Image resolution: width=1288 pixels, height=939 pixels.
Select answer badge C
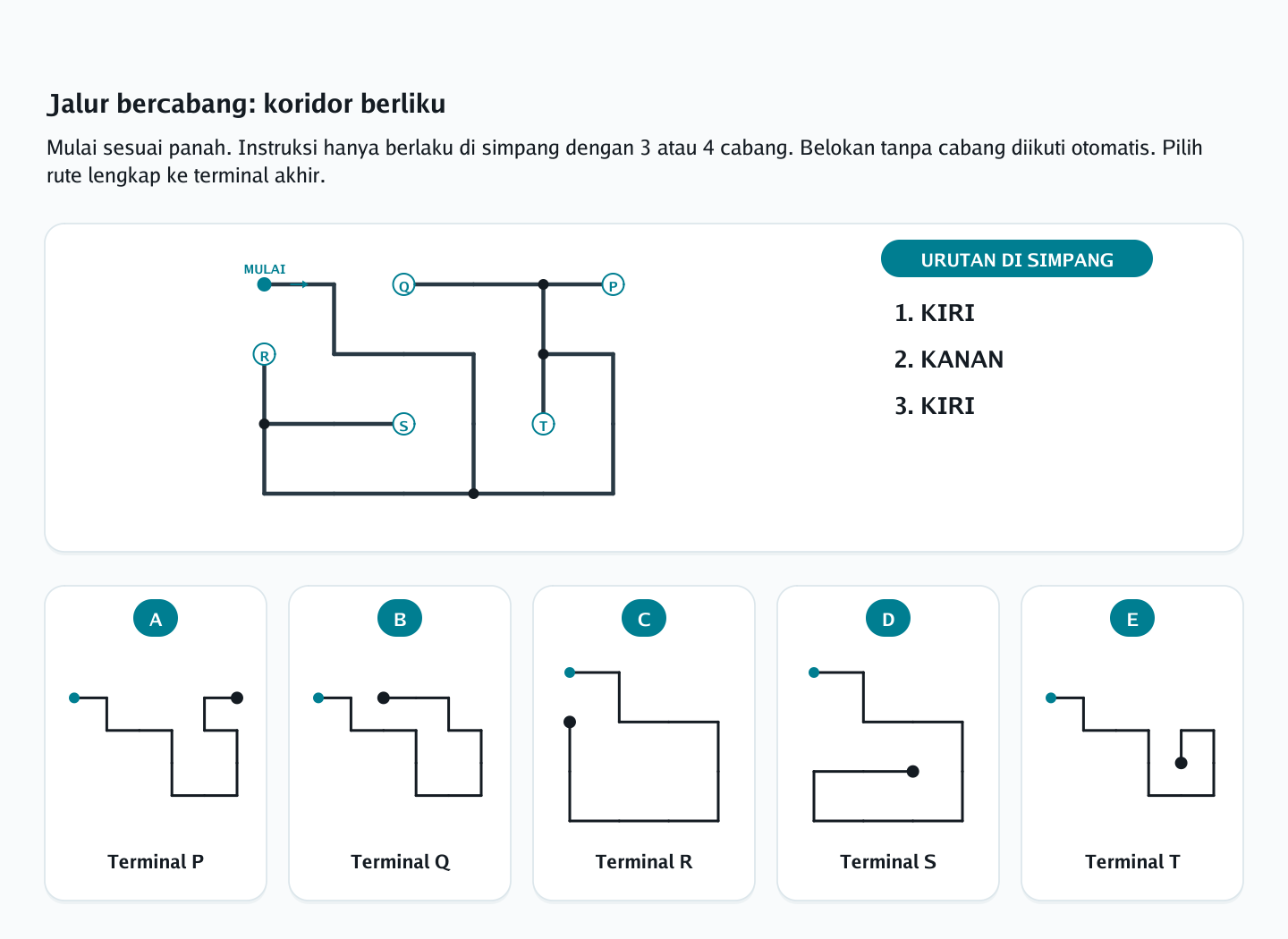(644, 619)
